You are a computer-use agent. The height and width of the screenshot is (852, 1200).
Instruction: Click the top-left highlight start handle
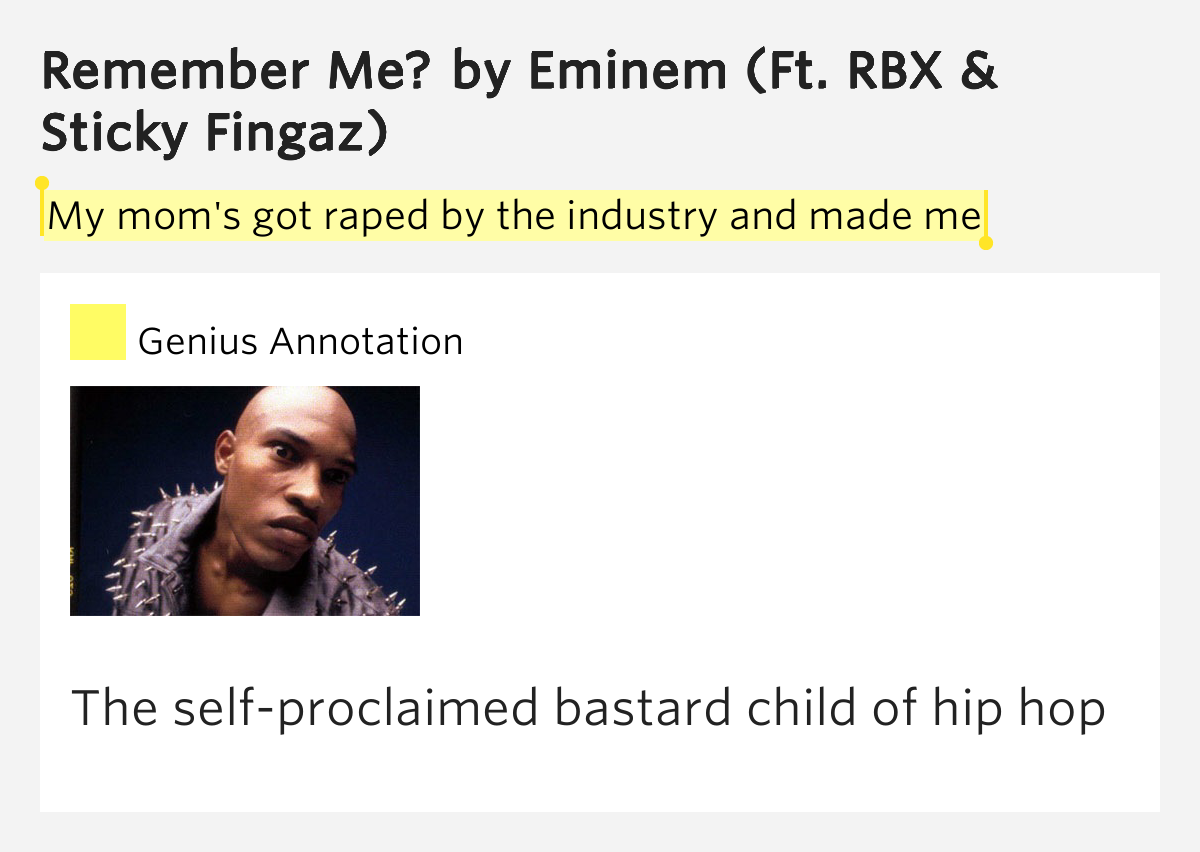pyautogui.click(x=42, y=184)
